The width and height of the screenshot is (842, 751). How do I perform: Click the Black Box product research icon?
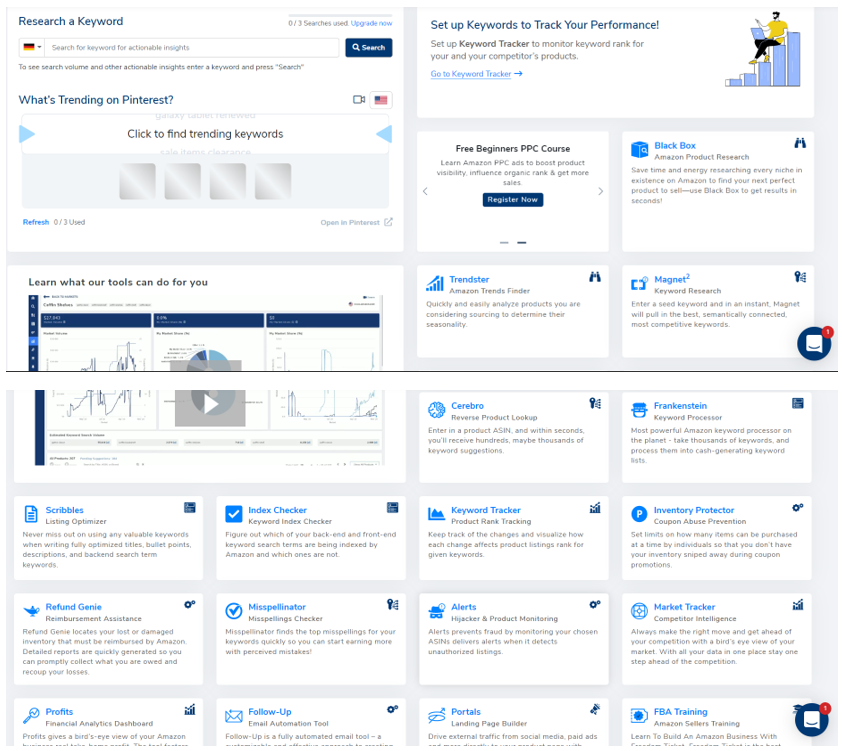(639, 150)
